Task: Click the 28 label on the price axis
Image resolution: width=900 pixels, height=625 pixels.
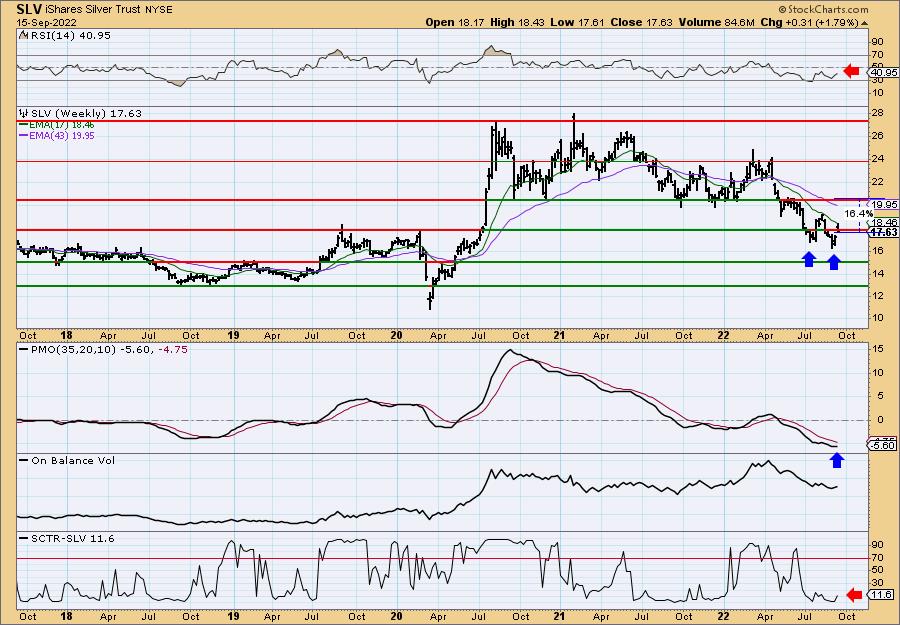Action: coord(876,112)
